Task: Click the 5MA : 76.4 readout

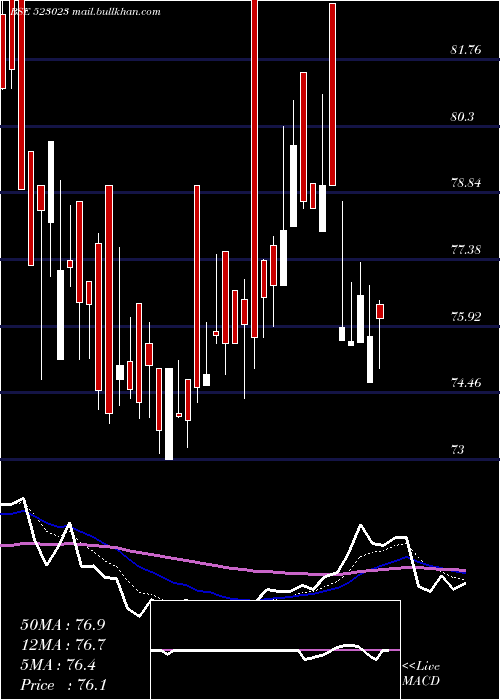Action: 57,665
